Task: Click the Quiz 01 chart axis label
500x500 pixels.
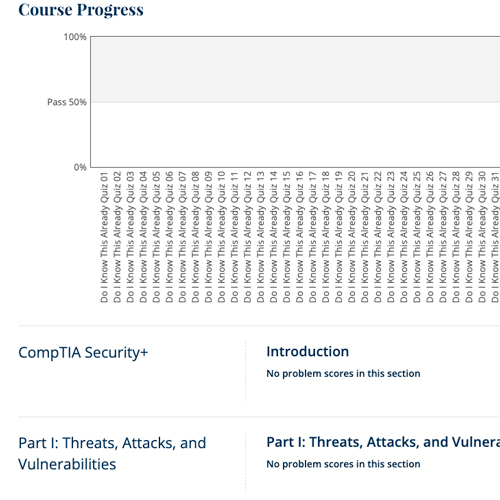Action: tap(104, 237)
